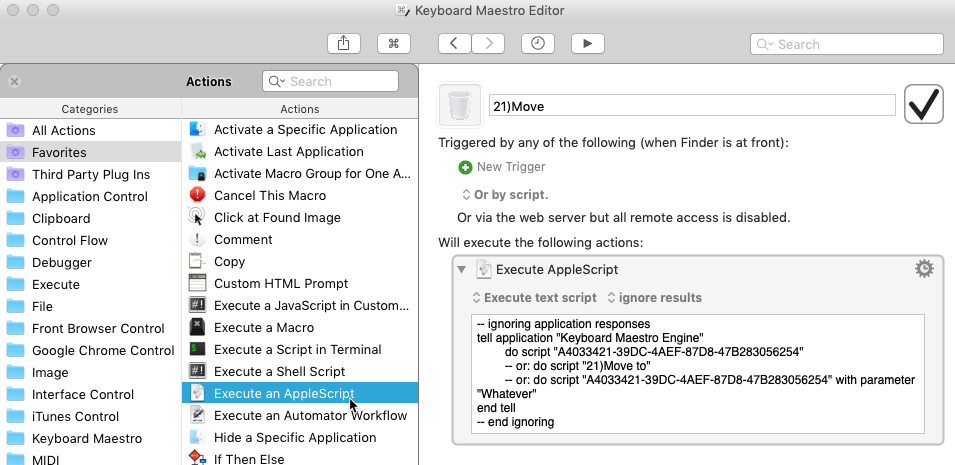955x465 pixels.
Task: Click the Actions column header
Action: (x=300, y=109)
